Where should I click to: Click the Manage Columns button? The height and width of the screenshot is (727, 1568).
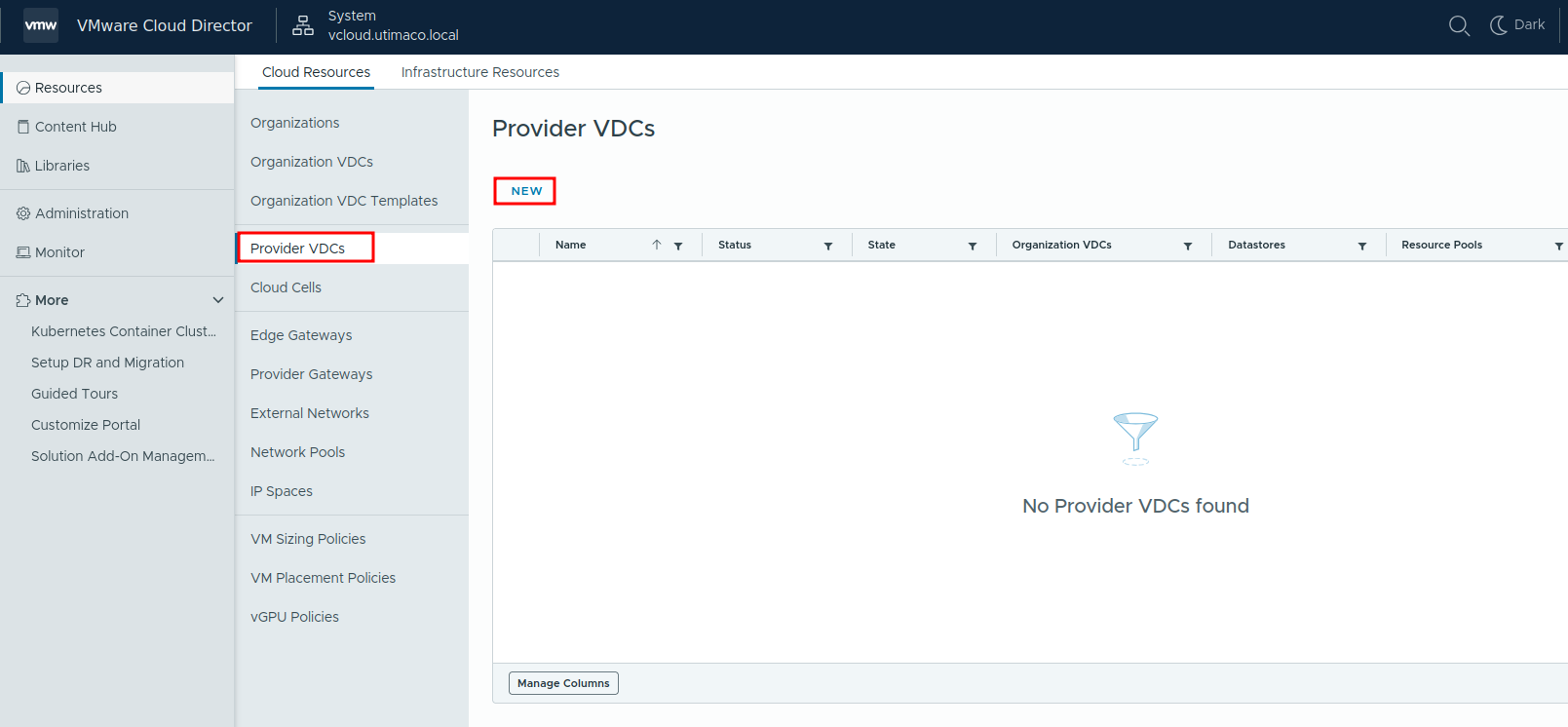[x=563, y=683]
